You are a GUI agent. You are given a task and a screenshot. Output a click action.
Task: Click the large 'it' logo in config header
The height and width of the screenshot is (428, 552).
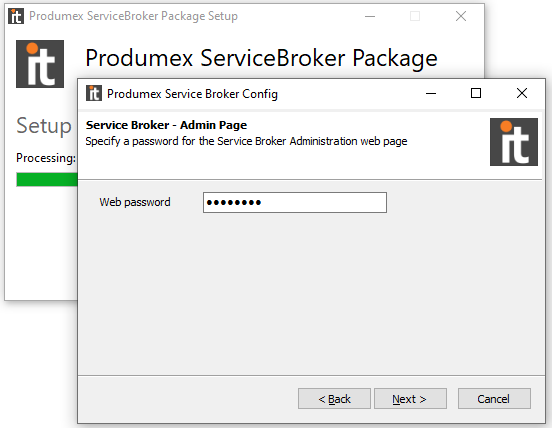(514, 142)
